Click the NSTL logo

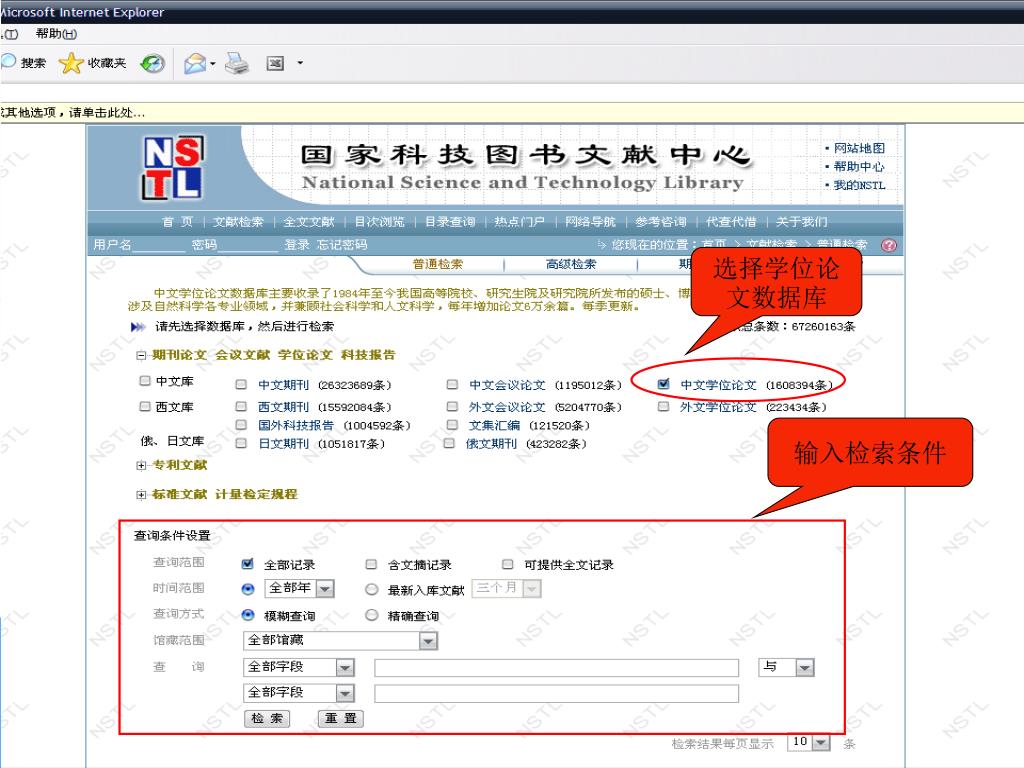tap(172, 167)
